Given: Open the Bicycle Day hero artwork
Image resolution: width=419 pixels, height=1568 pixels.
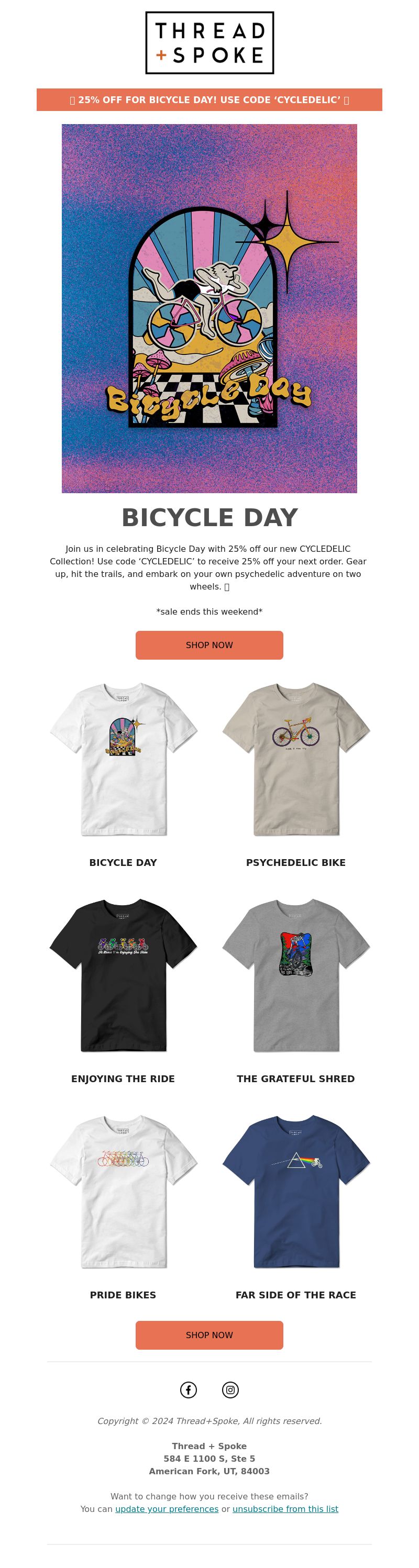Looking at the screenshot, I should 210,308.
